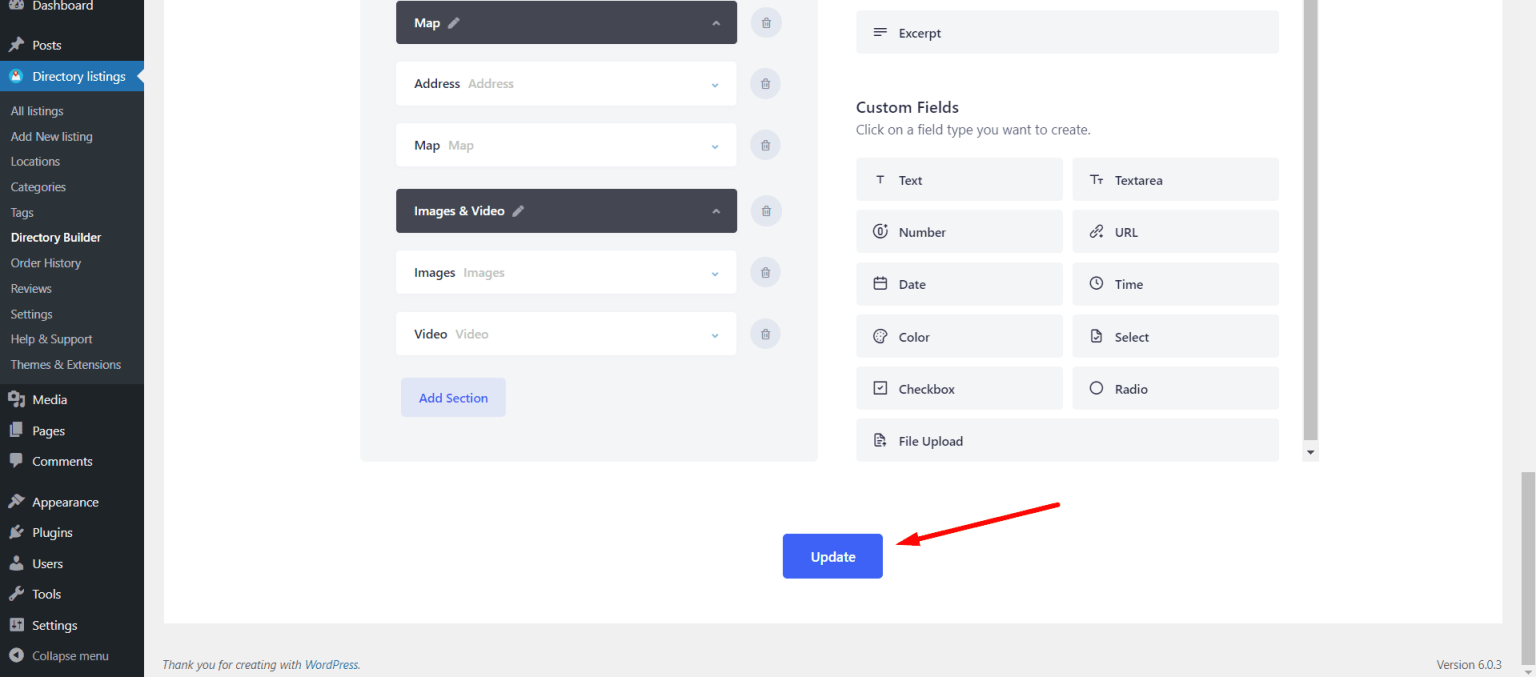Edit the Images & Video section name
The height and width of the screenshot is (677, 1536).
point(518,211)
